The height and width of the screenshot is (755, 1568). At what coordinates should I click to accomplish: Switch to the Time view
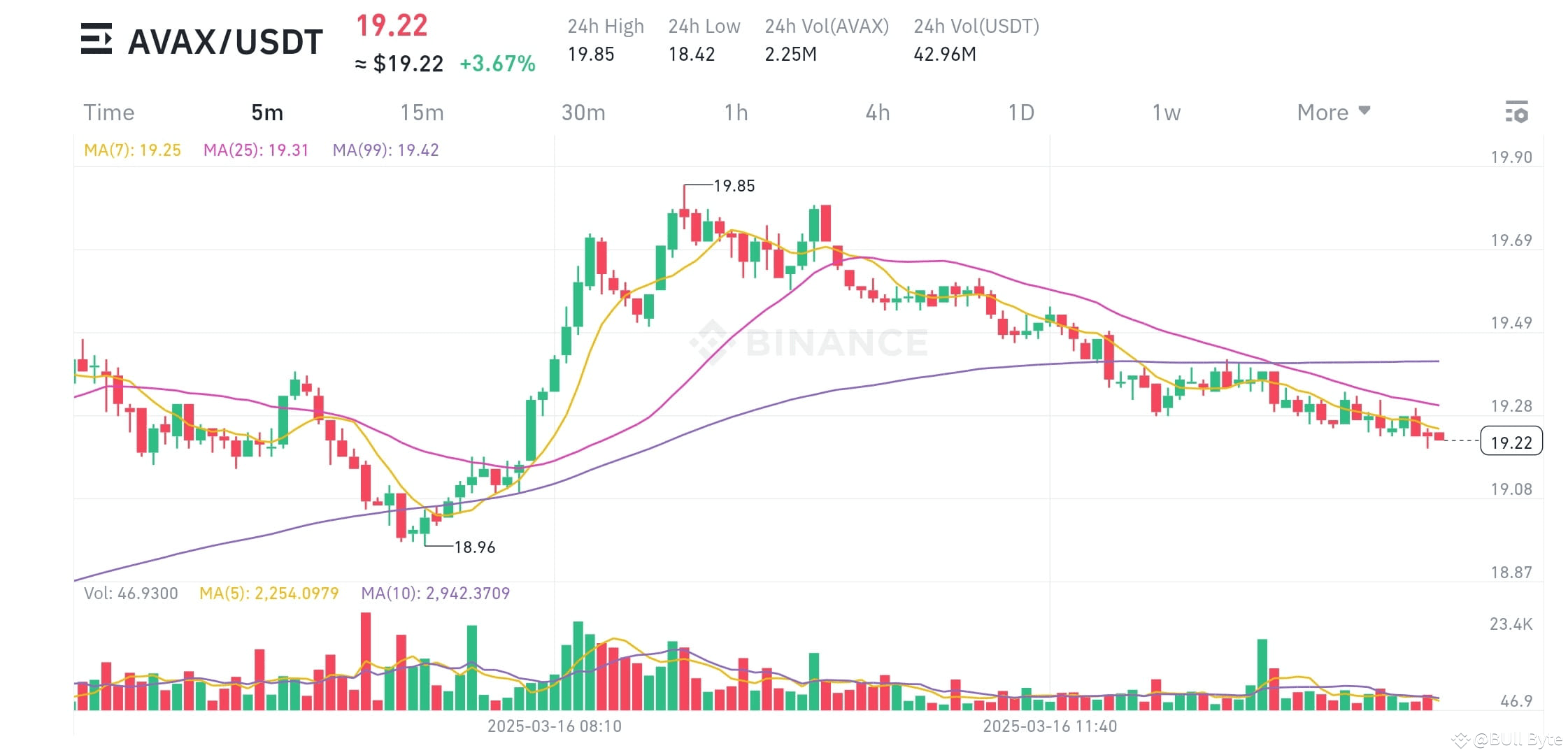109,112
